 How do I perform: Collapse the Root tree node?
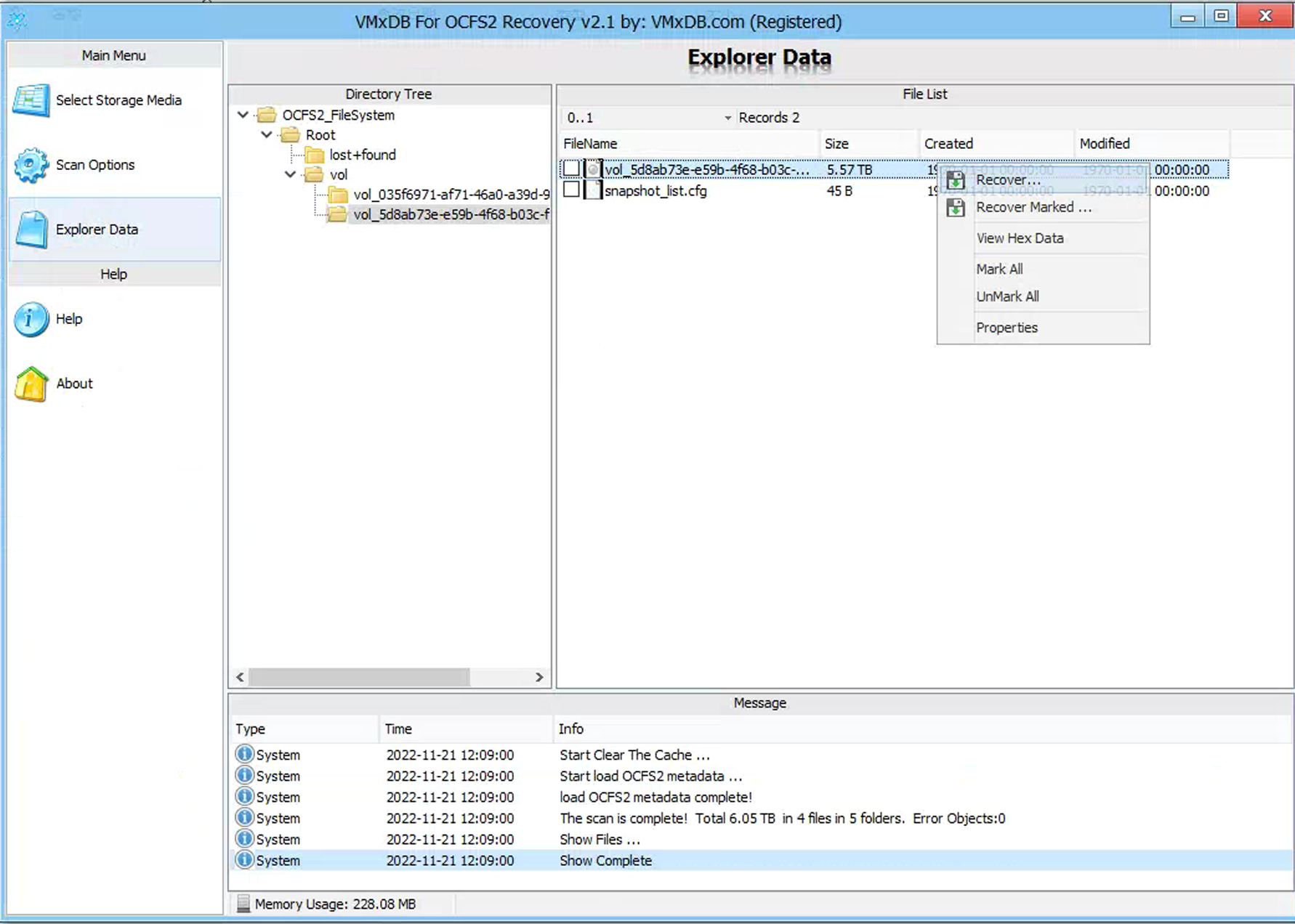coord(267,134)
